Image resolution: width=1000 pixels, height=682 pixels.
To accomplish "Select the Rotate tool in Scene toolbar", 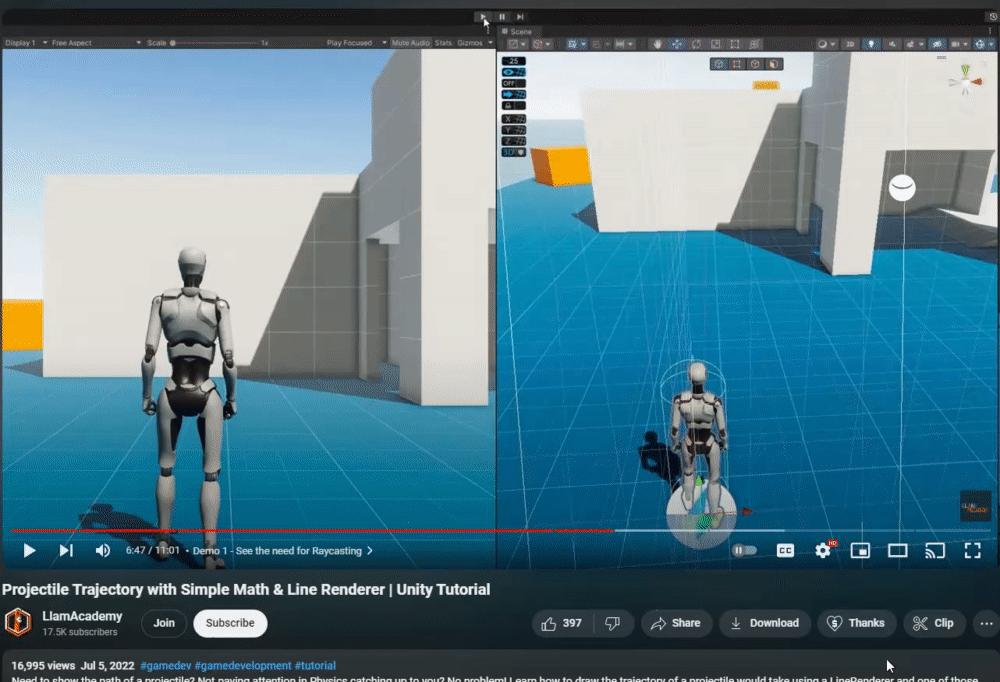I will 696,44.
